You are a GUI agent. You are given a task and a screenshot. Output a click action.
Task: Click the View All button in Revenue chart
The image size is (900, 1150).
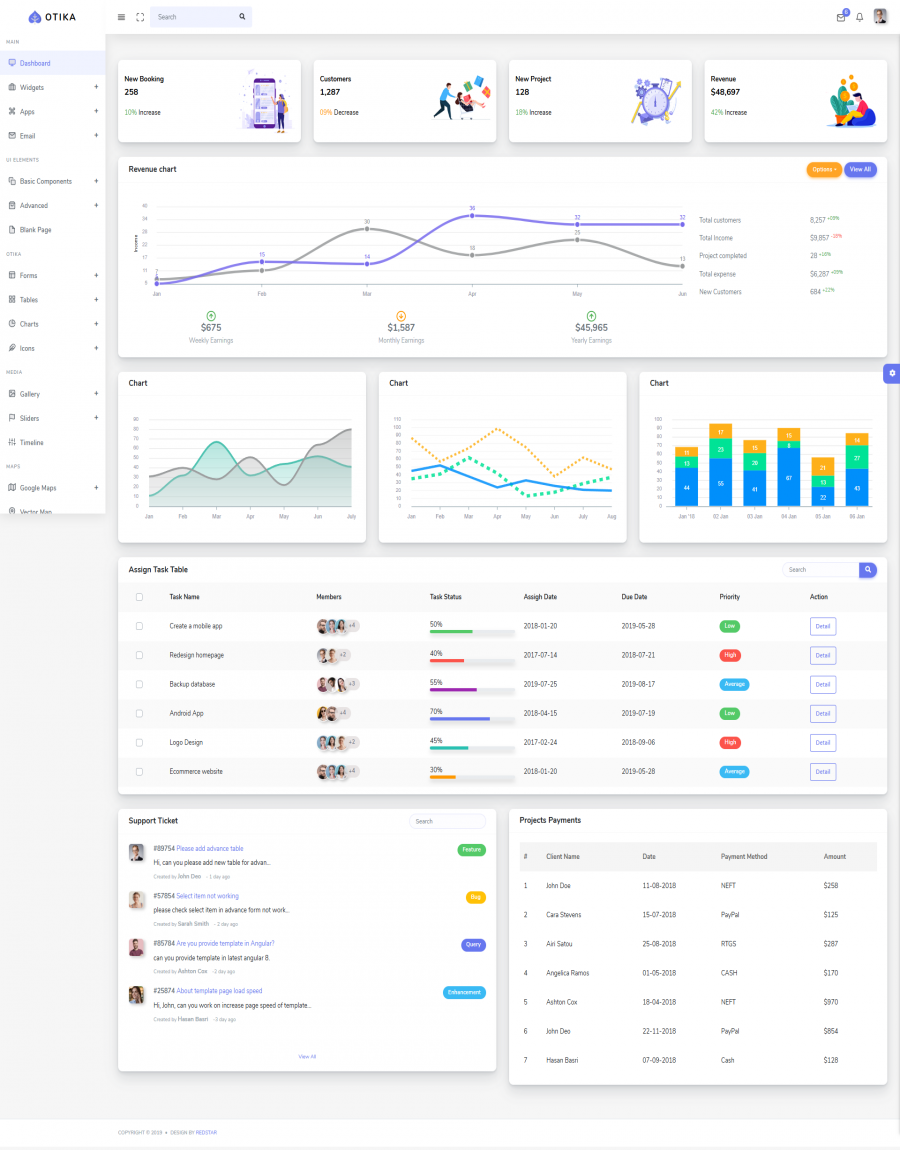860,170
